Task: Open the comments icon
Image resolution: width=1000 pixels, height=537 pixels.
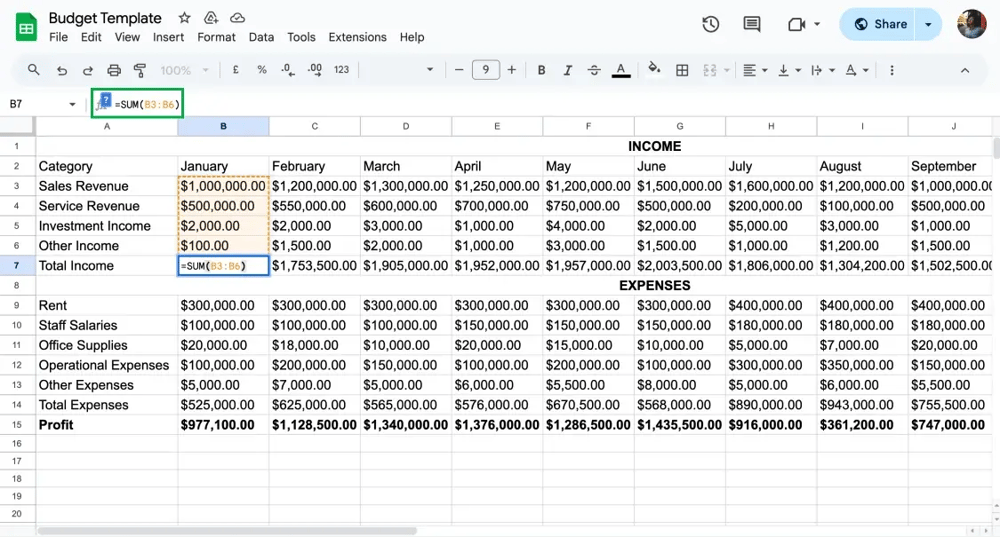Action: point(752,24)
